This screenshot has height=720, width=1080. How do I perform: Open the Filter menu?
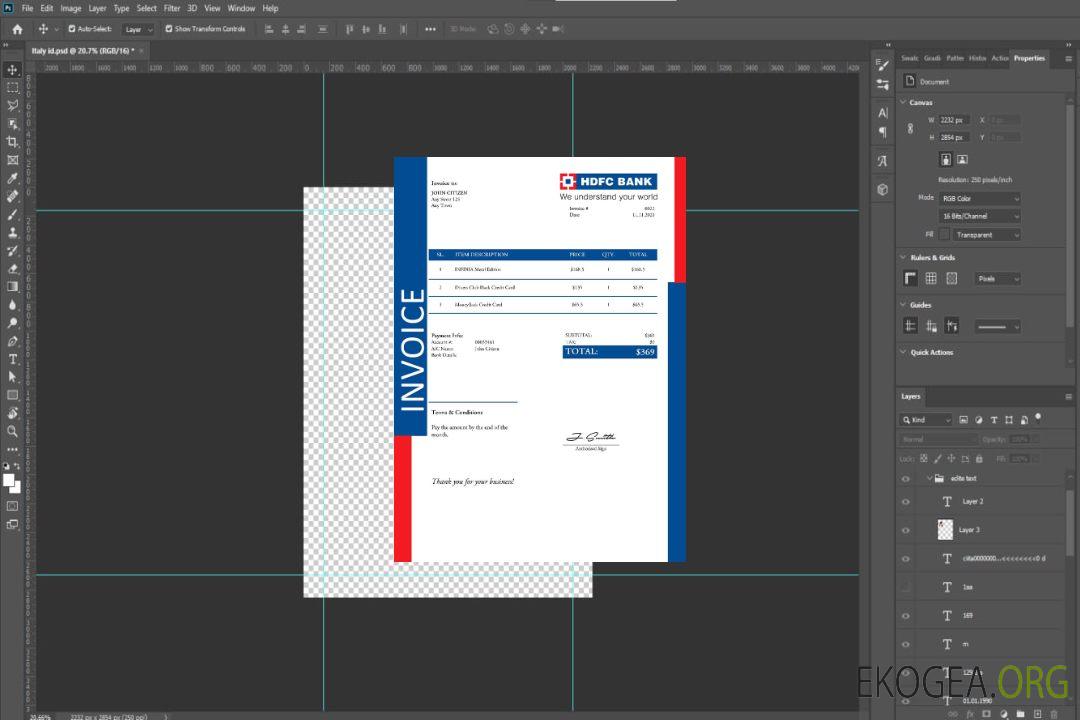(172, 8)
